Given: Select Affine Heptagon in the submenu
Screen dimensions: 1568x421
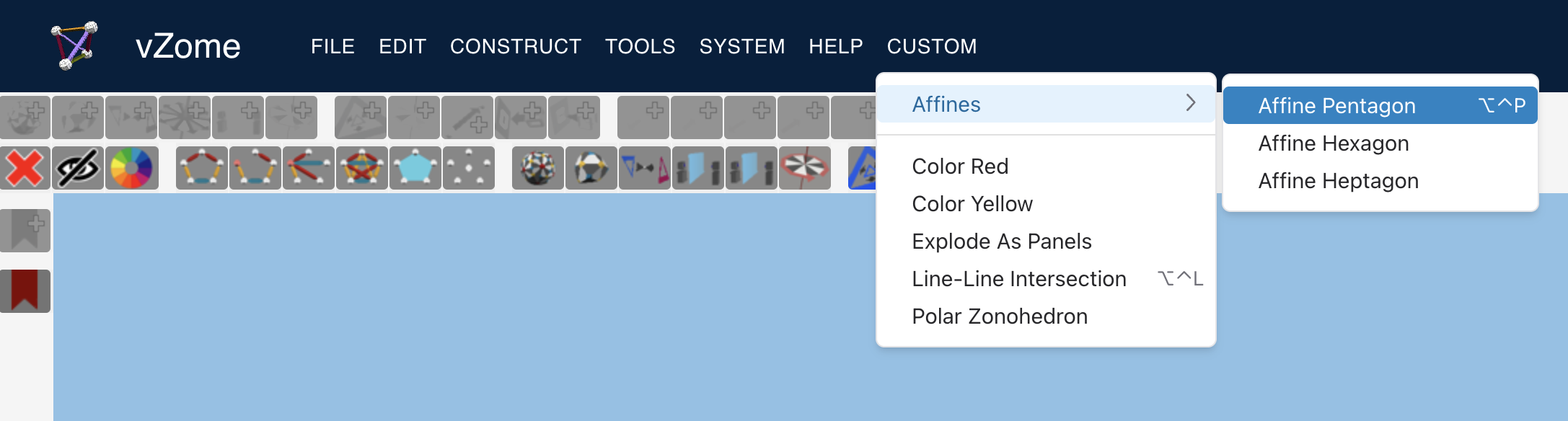Looking at the screenshot, I should pos(1338,181).
